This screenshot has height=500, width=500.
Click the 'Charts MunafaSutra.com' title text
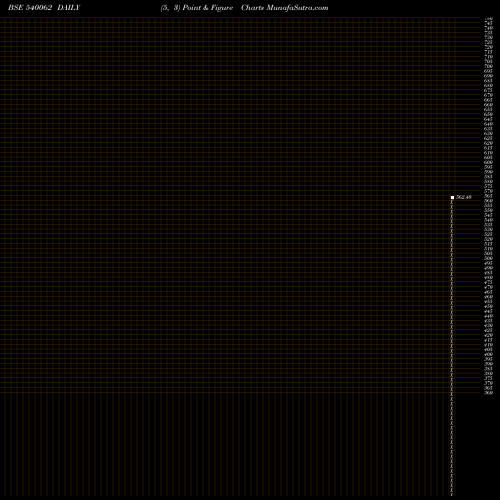click(285, 8)
